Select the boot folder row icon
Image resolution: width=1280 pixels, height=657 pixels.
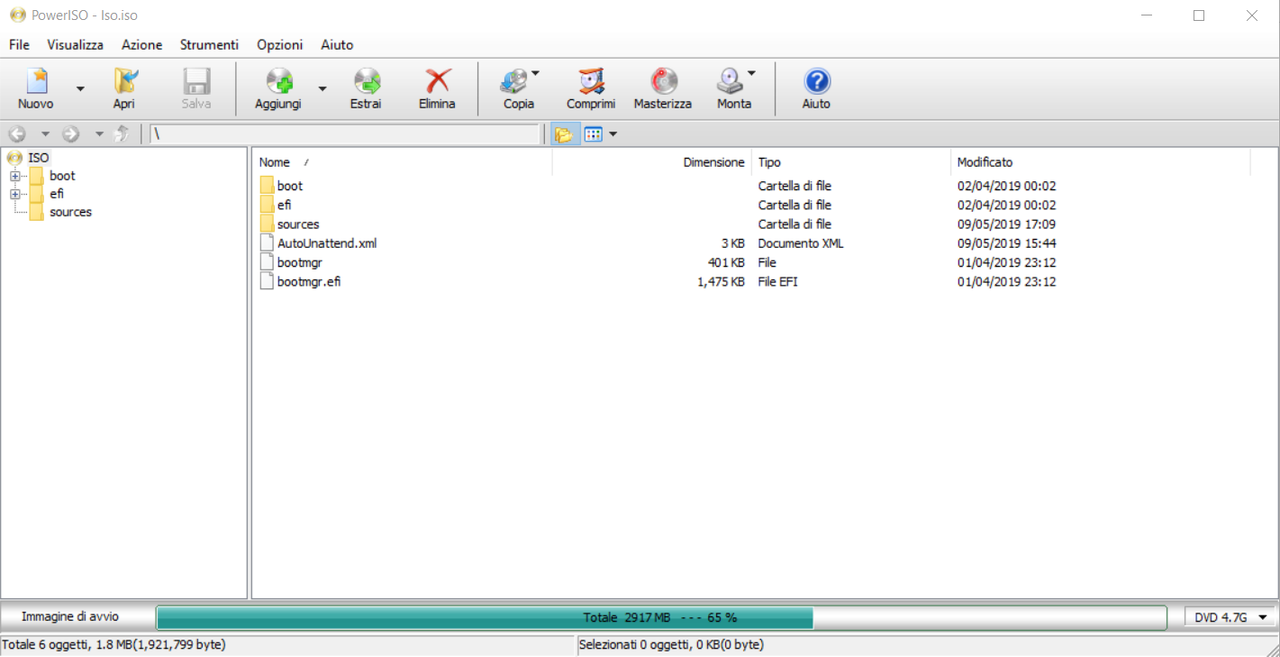(267, 186)
